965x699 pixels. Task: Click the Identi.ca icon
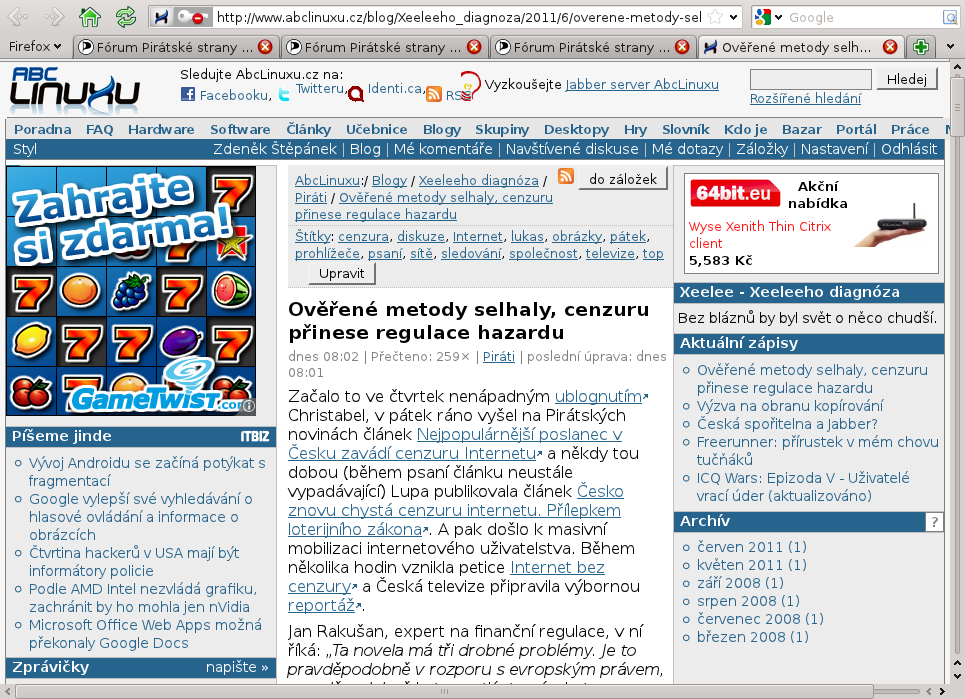(356, 94)
